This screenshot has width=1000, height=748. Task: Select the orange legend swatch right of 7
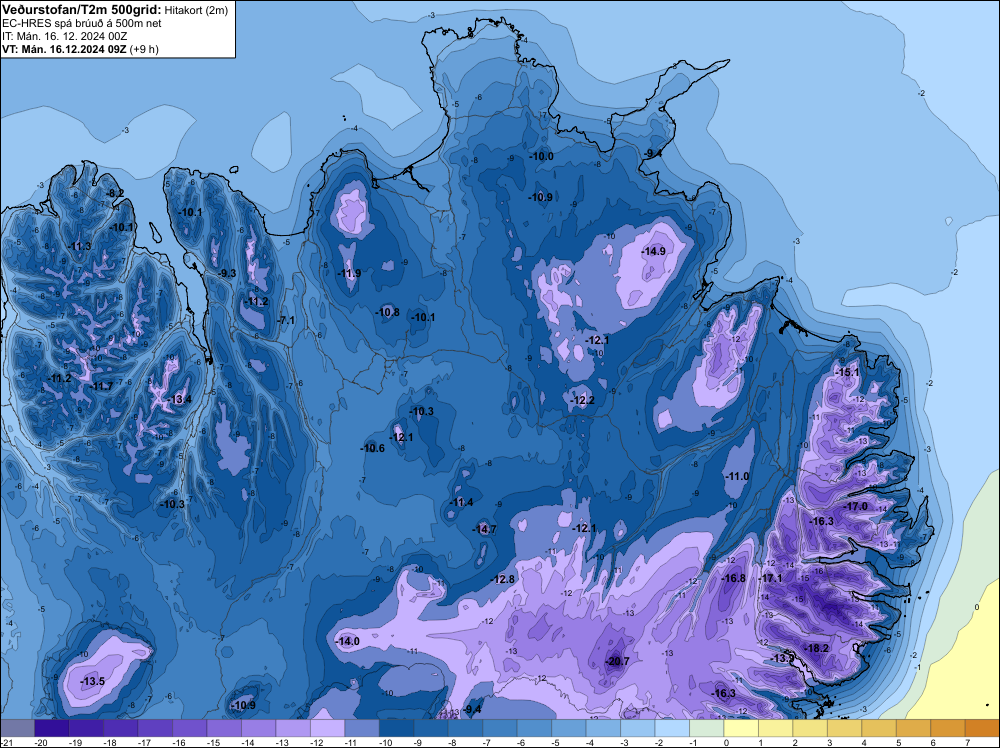tap(982, 728)
